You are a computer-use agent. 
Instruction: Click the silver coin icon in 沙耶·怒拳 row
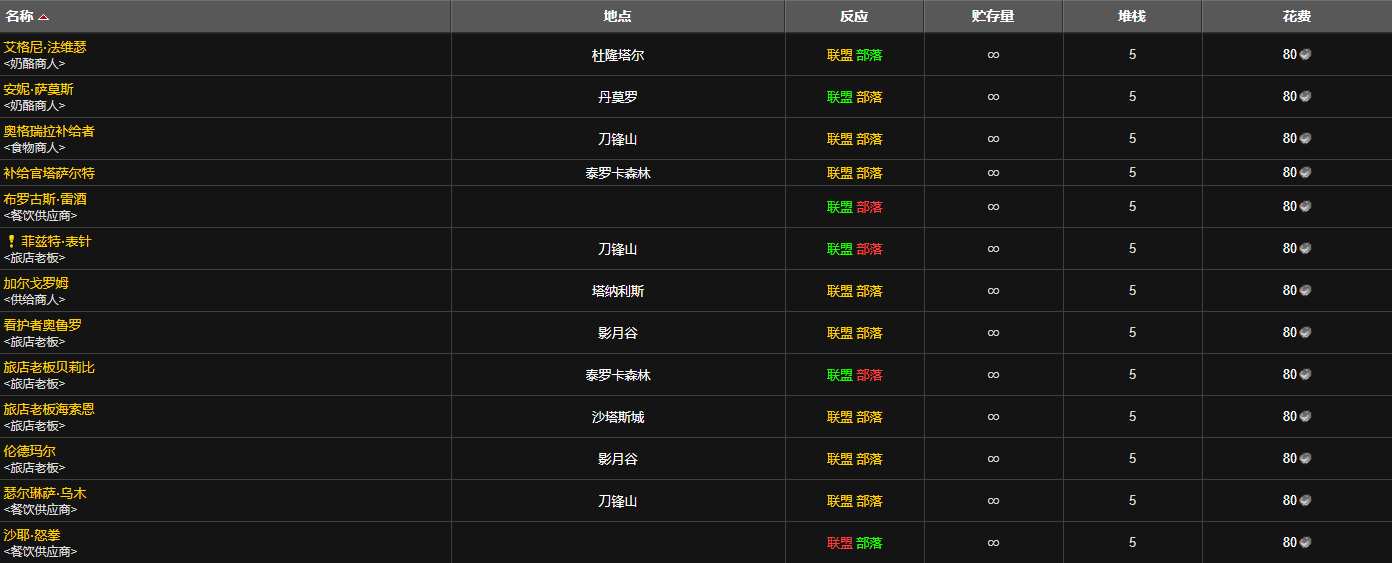[x=1305, y=543]
